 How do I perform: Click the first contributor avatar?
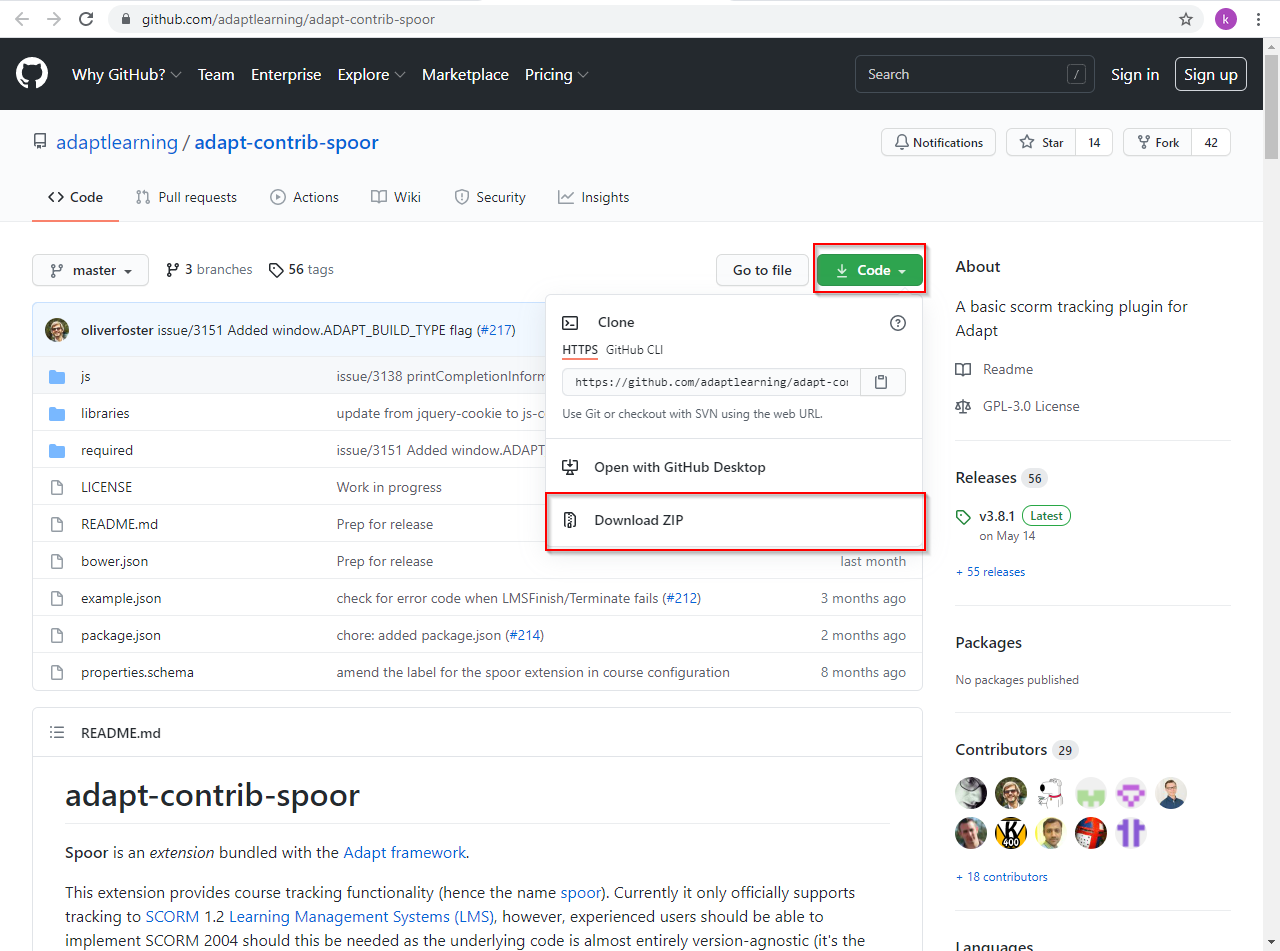point(971,793)
